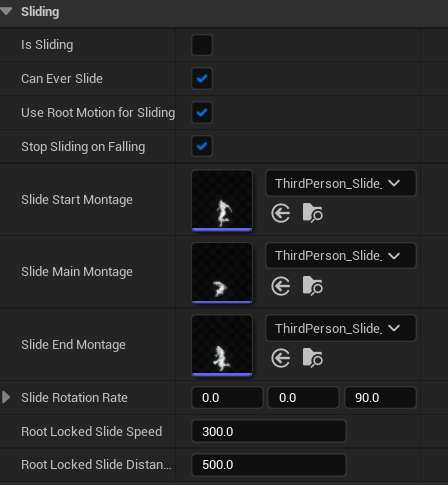Click the Root Locked Slide Speed field
Viewport: 448px width, 485px height.
click(x=269, y=431)
